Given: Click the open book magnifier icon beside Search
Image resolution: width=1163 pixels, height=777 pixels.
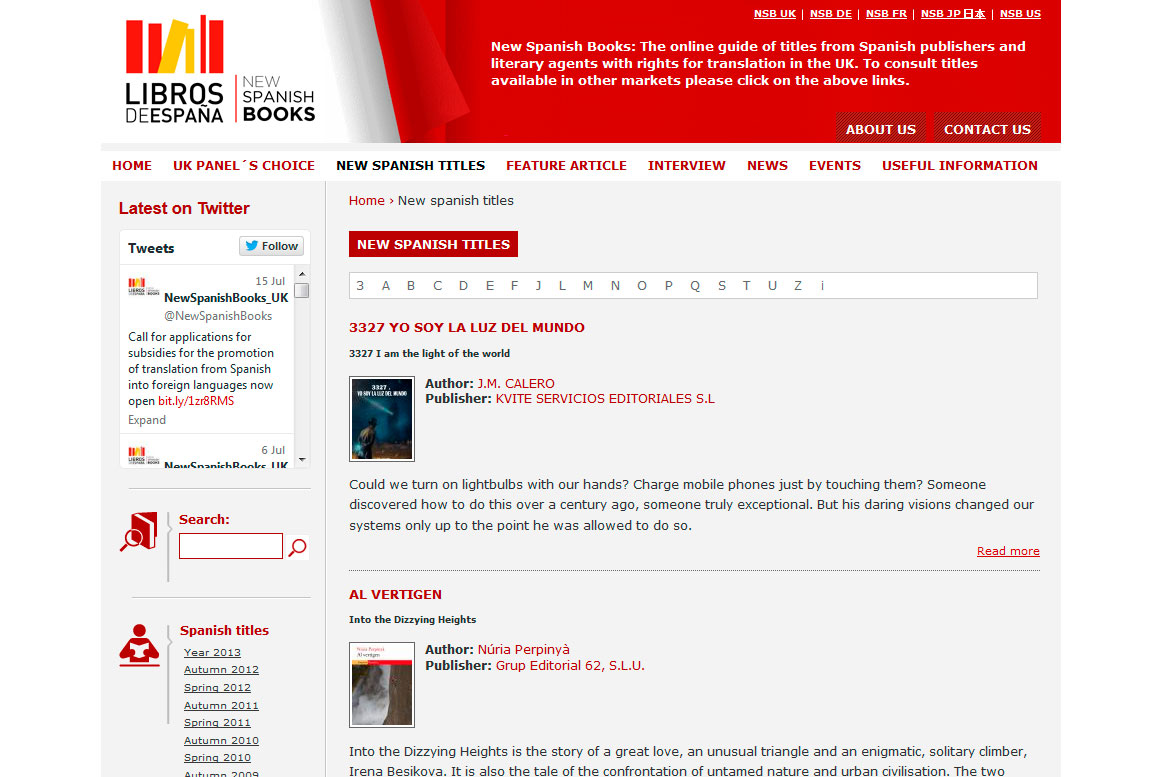Looking at the screenshot, I should [x=139, y=530].
